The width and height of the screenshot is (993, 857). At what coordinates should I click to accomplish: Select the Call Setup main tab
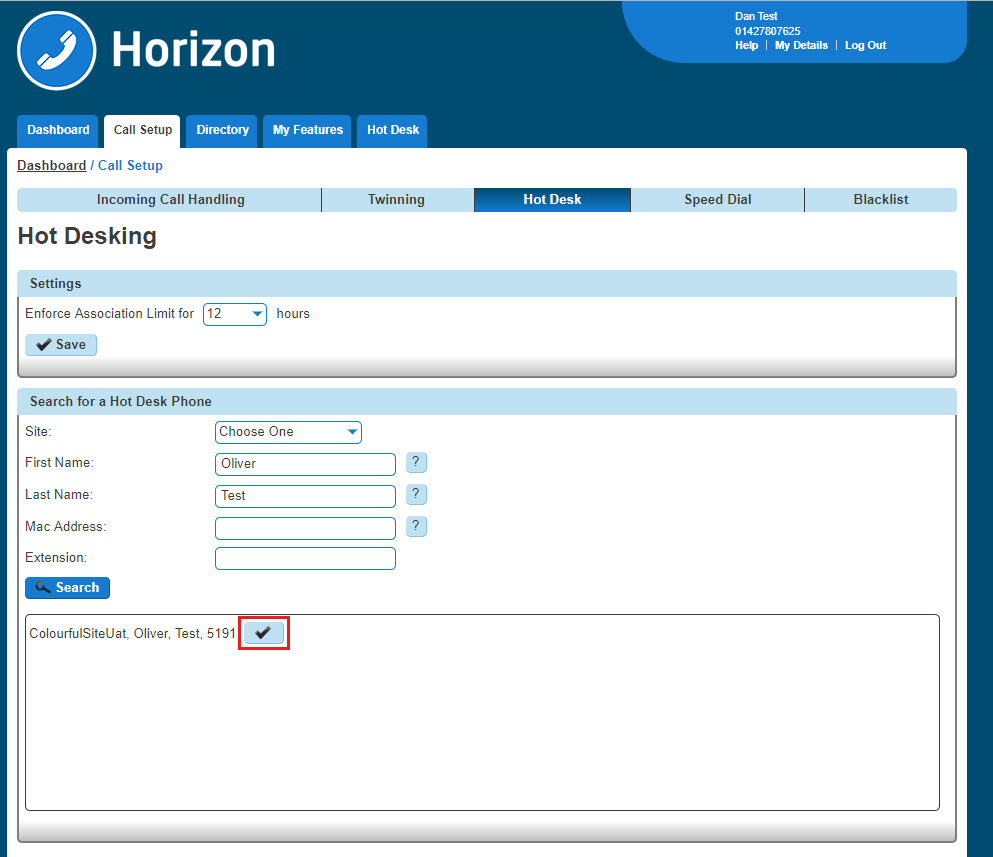[142, 130]
